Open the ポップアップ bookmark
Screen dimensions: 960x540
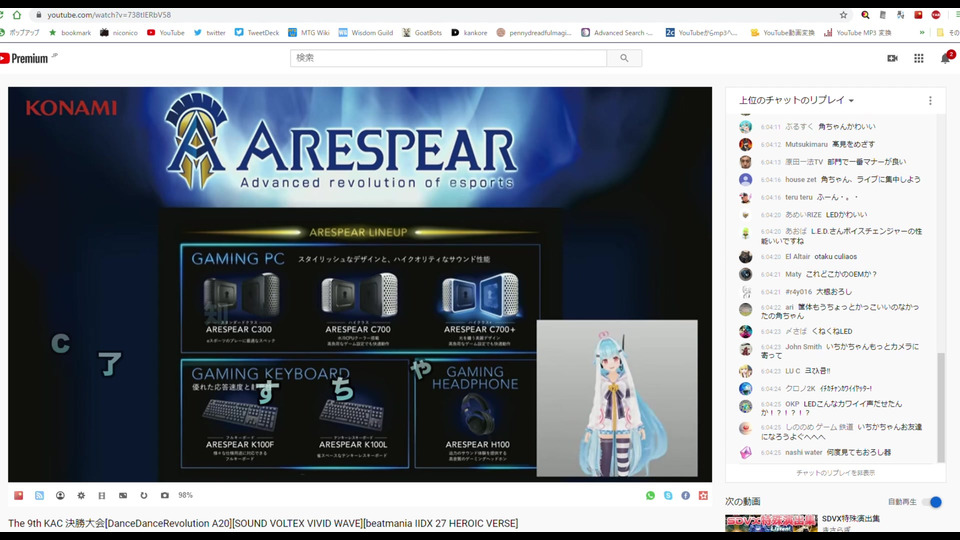pyautogui.click(x=20, y=32)
